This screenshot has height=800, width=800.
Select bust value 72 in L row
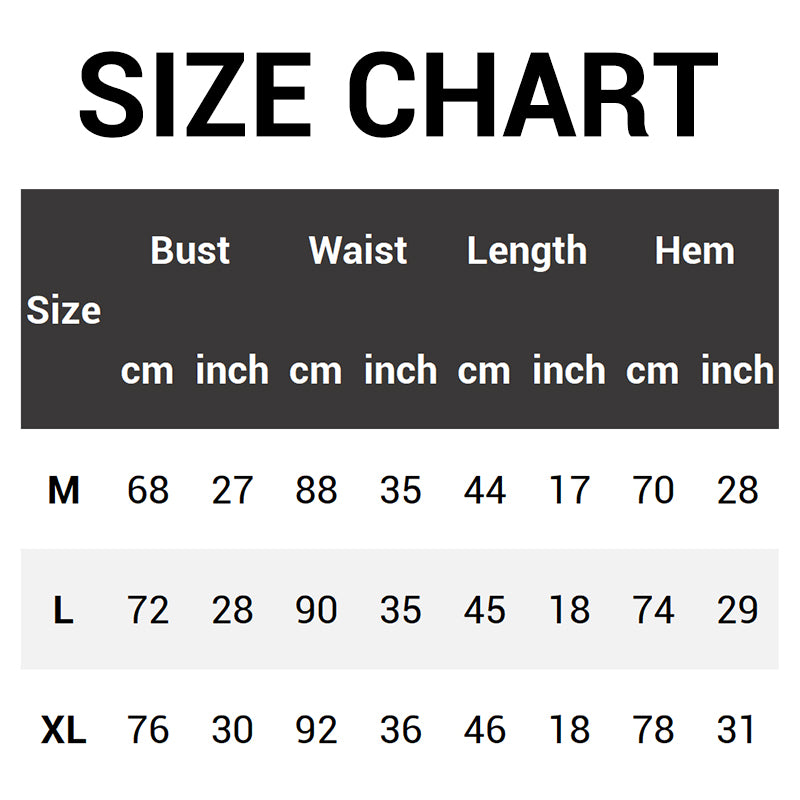[x=148, y=610]
